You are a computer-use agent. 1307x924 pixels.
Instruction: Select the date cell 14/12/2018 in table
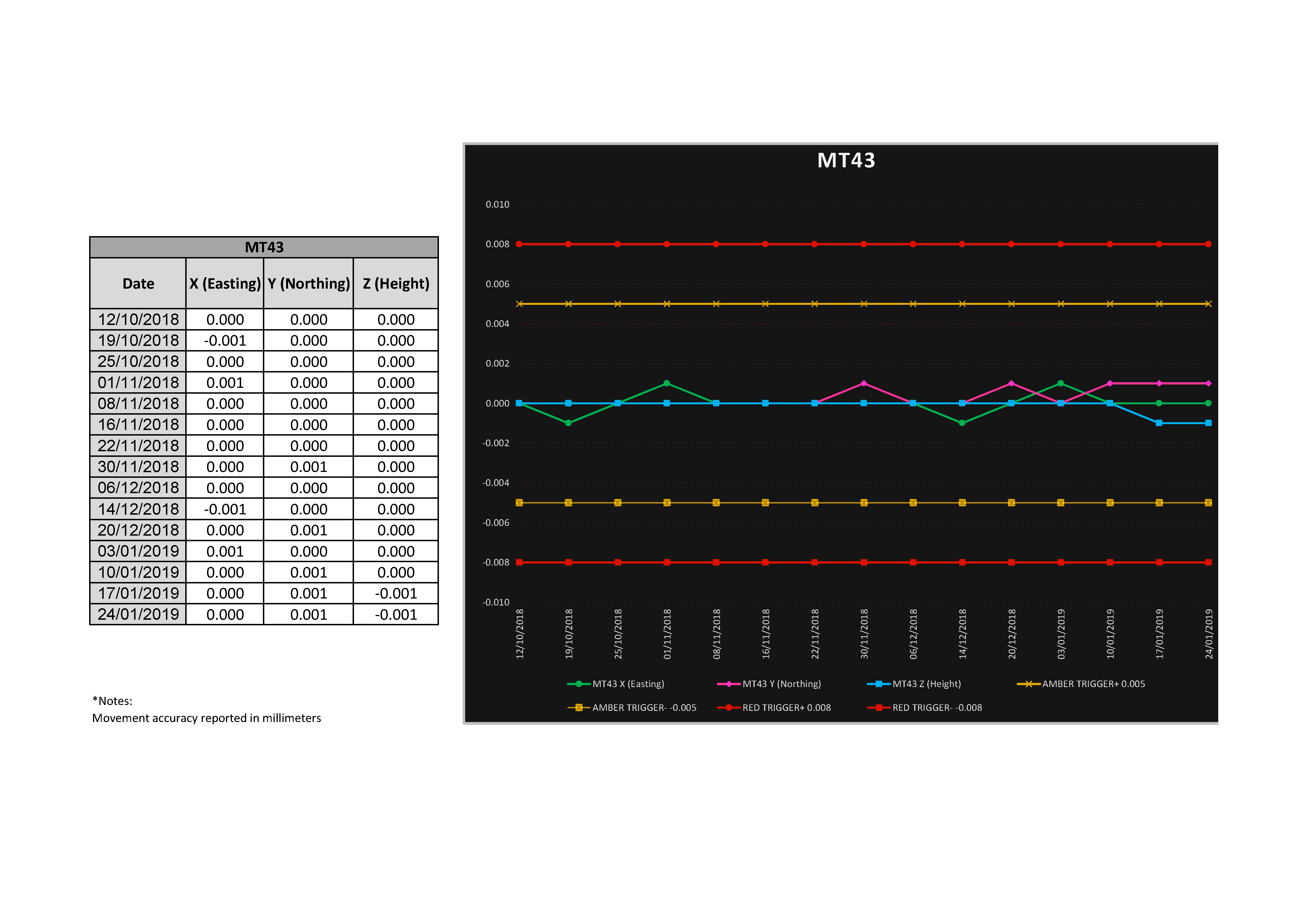[x=138, y=509]
